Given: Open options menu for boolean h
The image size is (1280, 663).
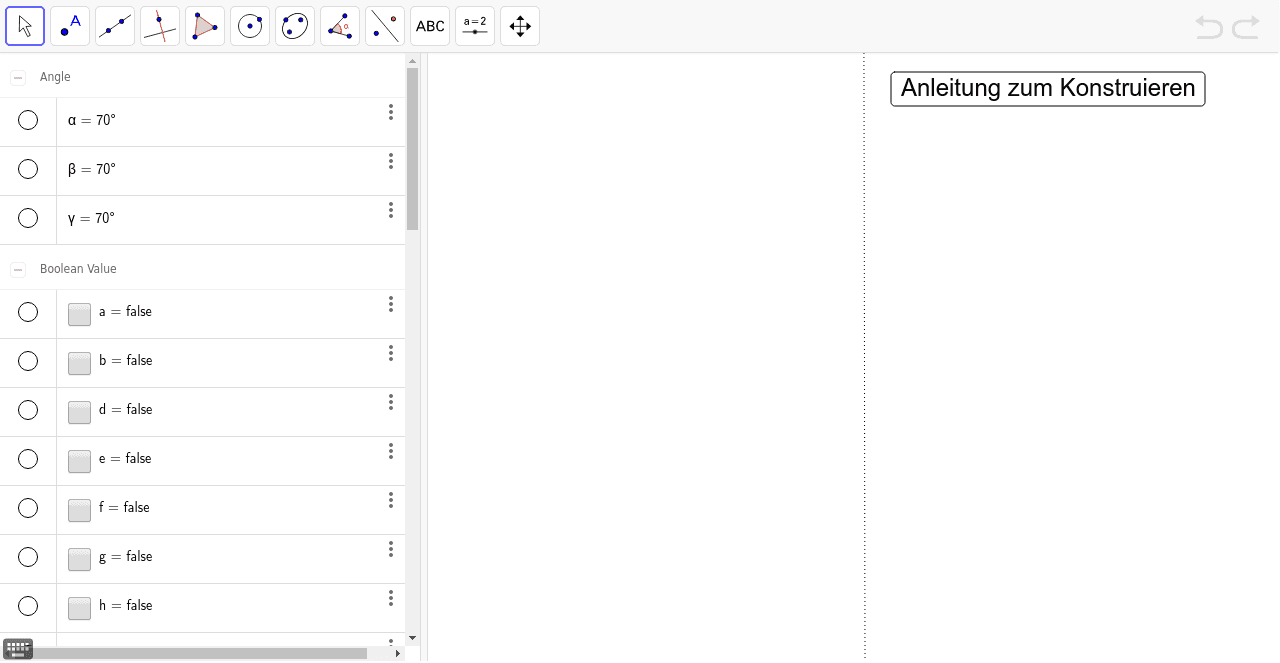Looking at the screenshot, I should pos(391,598).
